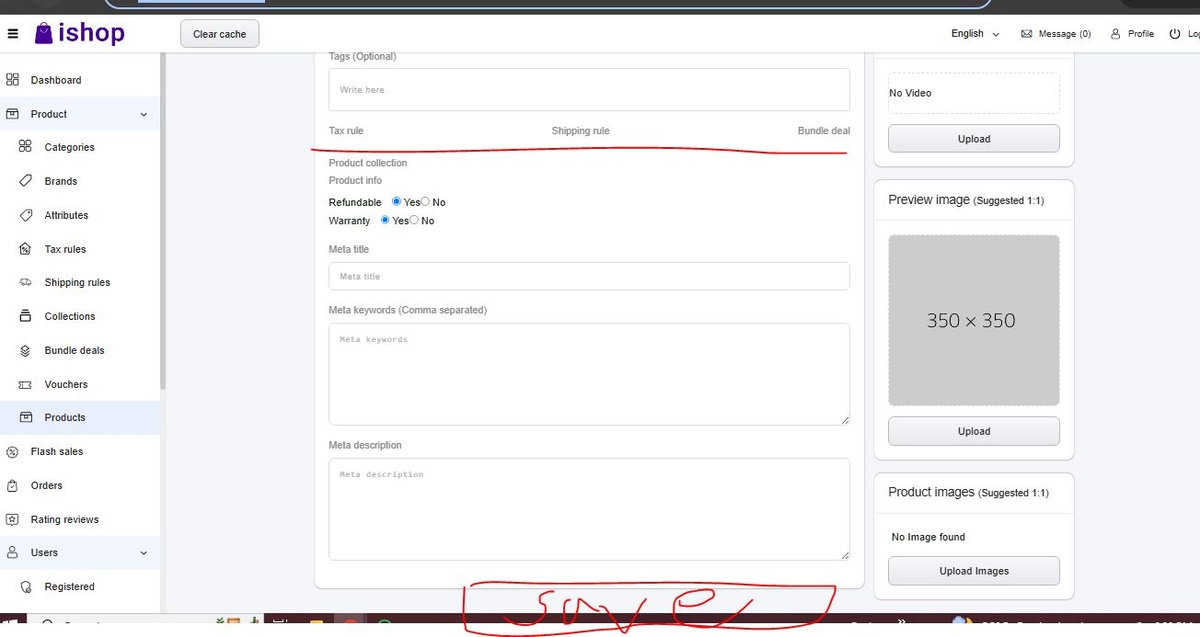Select Yes for Refundable
Image resolution: width=1200 pixels, height=637 pixels.
click(x=397, y=202)
